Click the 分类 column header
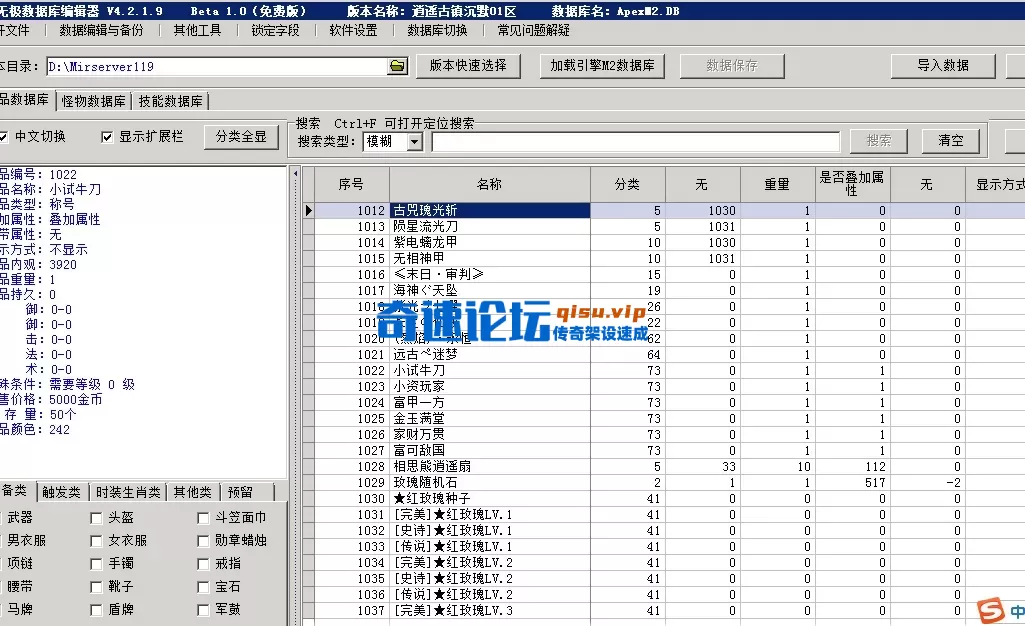 pyautogui.click(x=628, y=184)
